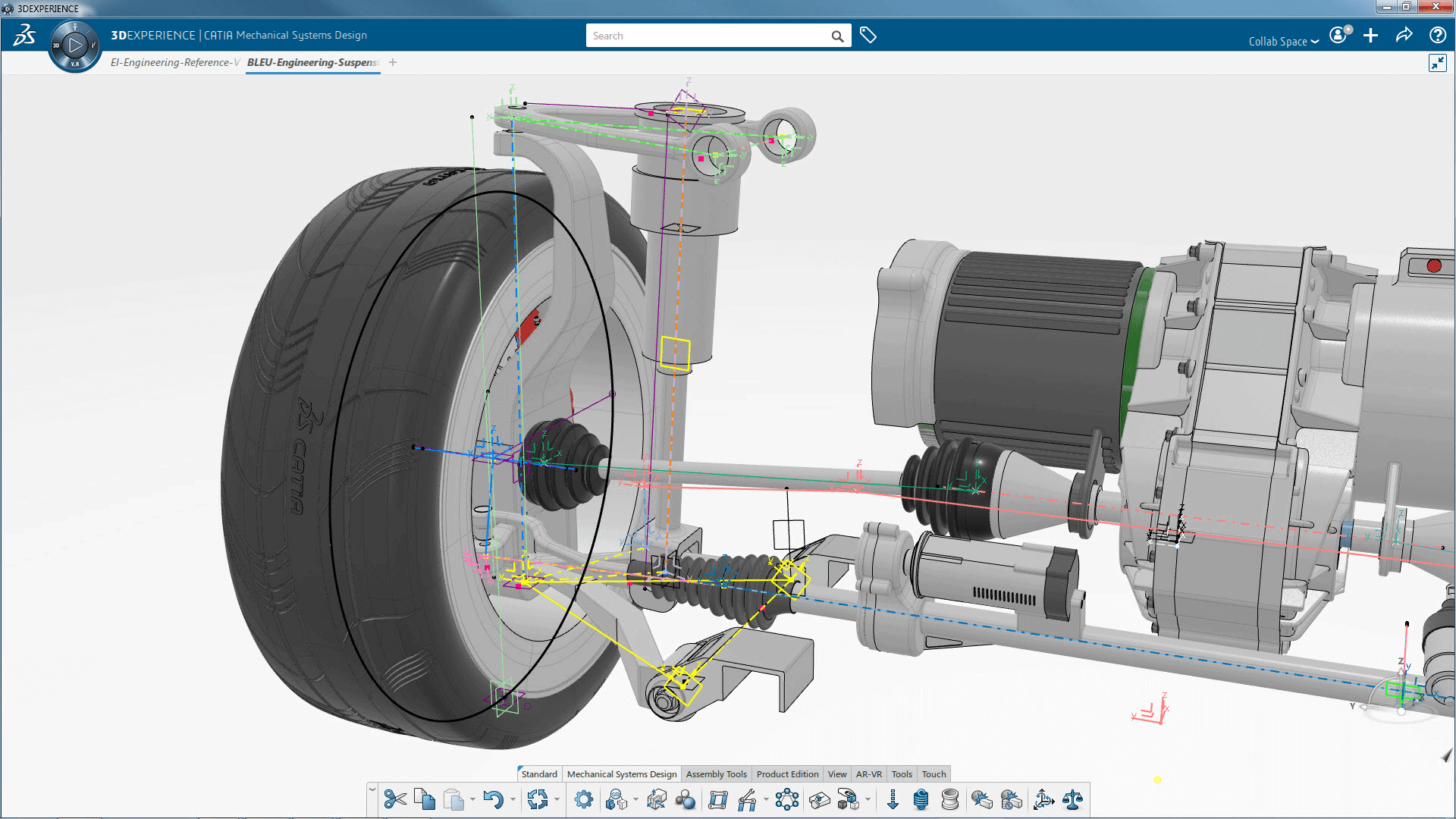Click the collapse-view arrows icon in the top-right of the viewport
The image size is (1456, 819).
click(x=1437, y=63)
